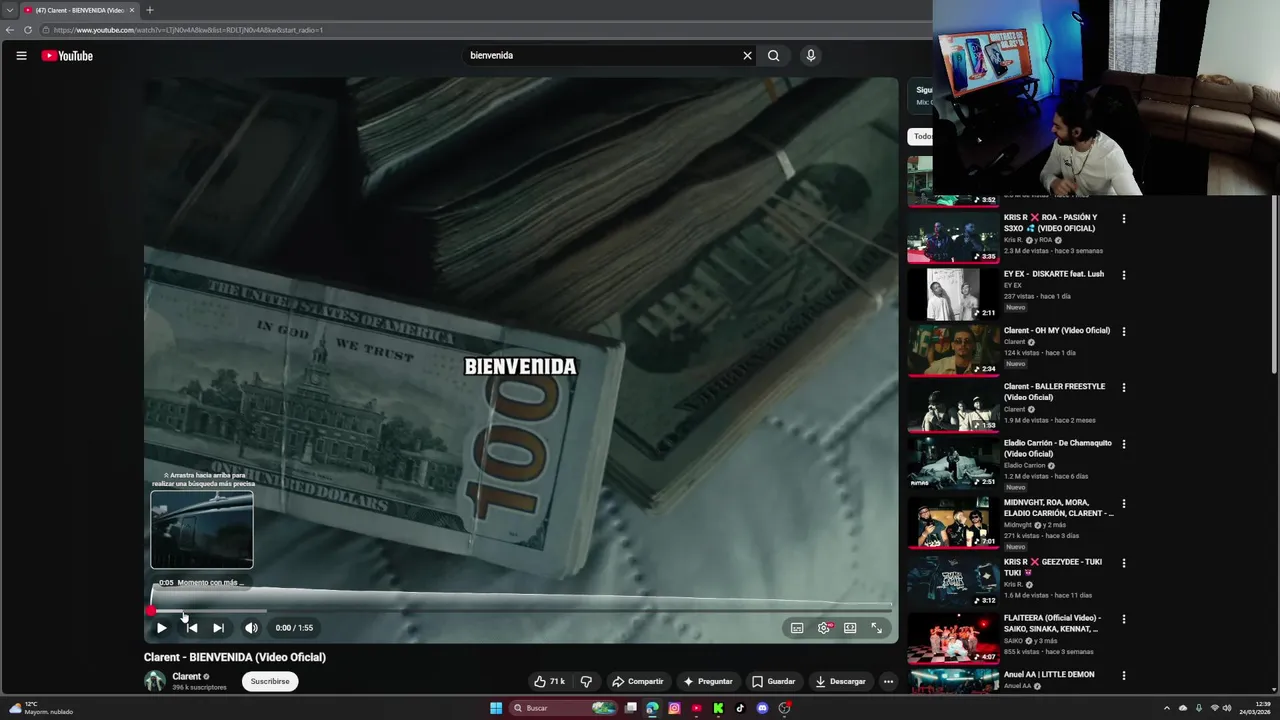The image size is (1280, 720).
Task: Skip to the next video
Action: pos(218,628)
